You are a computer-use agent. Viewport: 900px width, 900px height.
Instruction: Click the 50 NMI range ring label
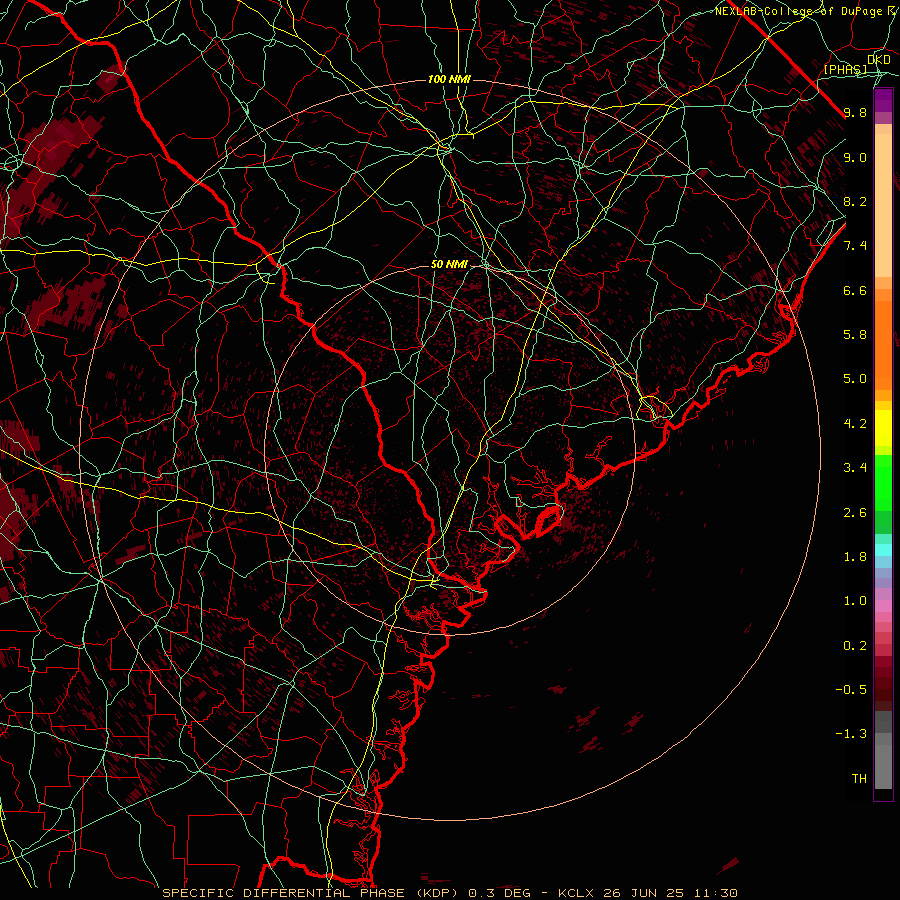(x=449, y=265)
